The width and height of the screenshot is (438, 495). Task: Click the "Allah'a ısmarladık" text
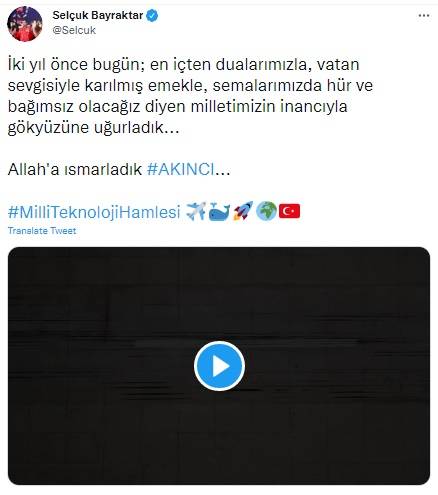point(75,169)
